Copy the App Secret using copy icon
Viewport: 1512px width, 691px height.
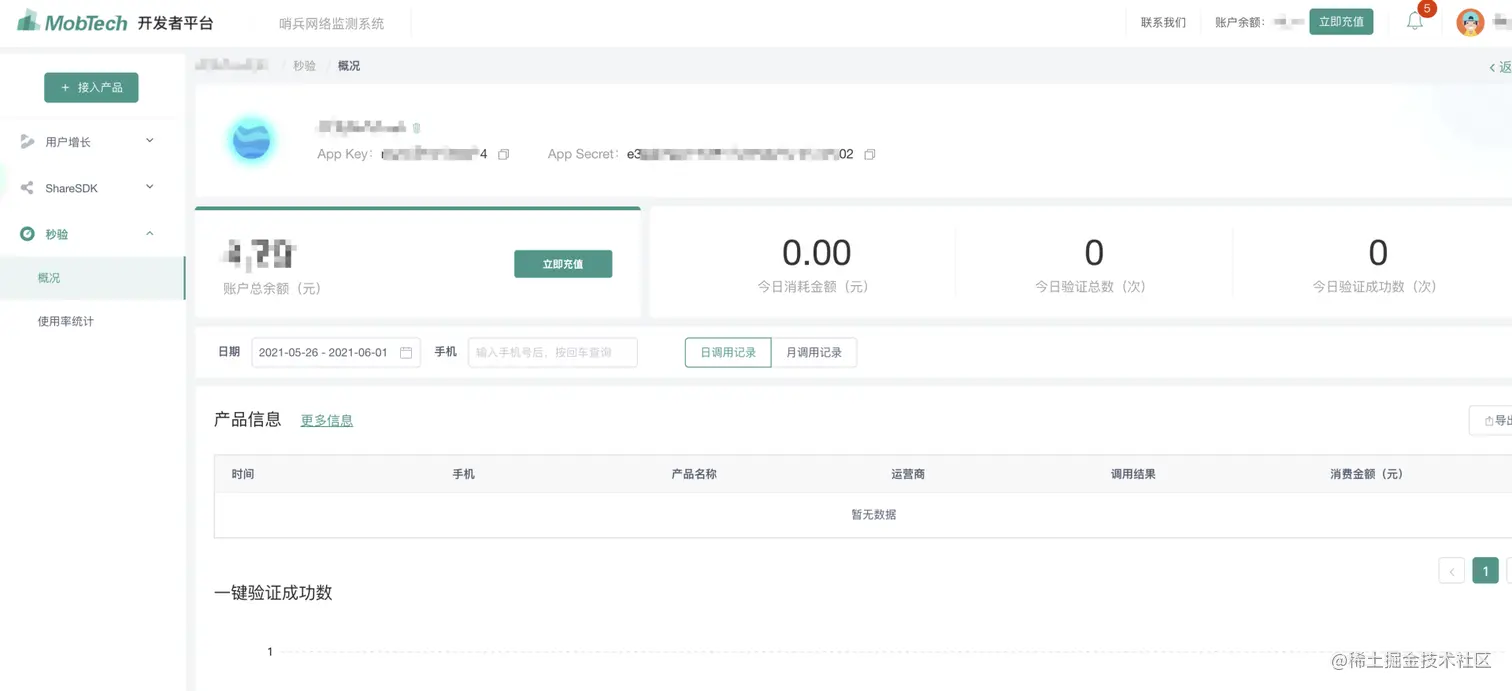869,154
